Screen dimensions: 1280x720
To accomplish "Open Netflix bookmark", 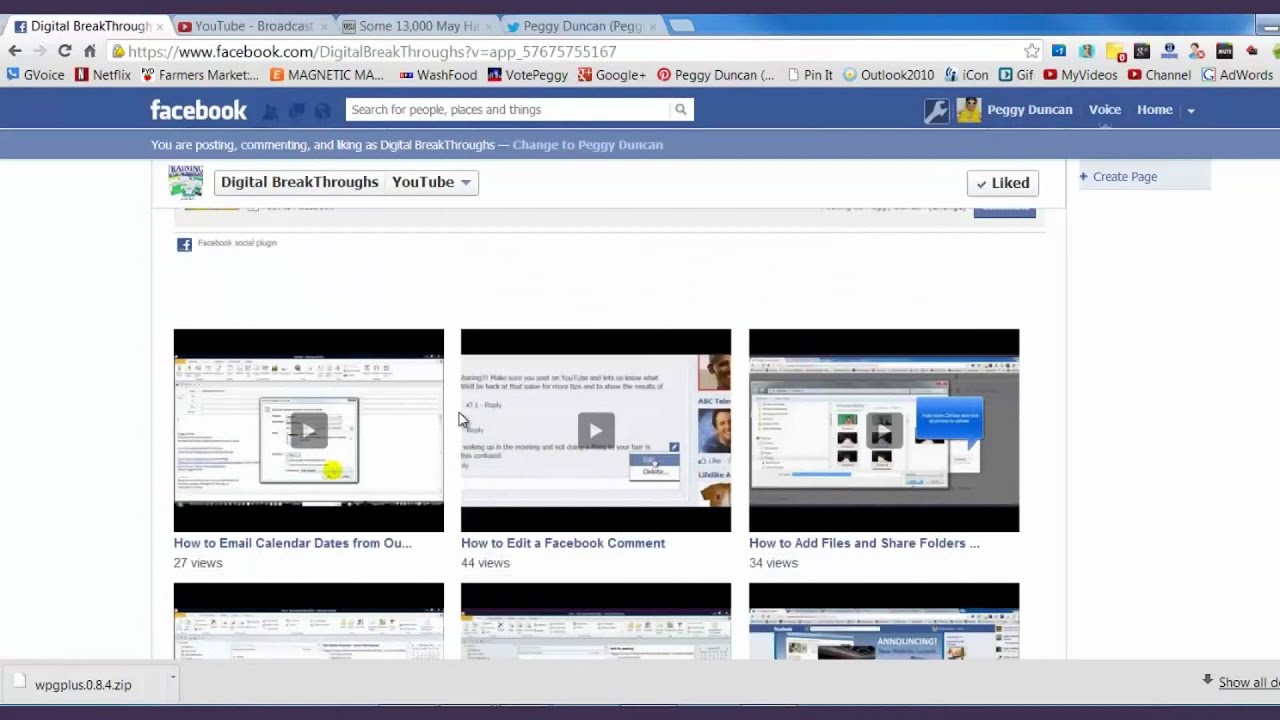I will (103, 75).
